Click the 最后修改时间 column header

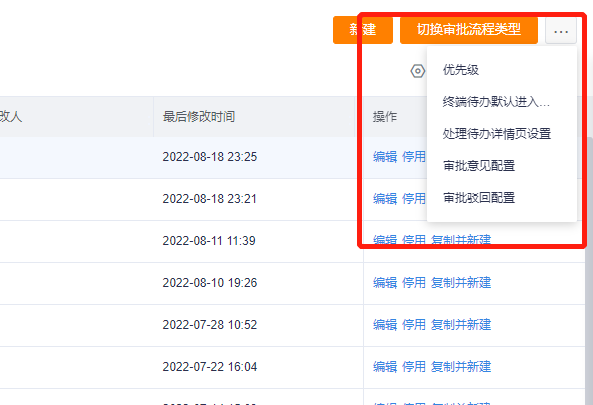click(x=199, y=116)
